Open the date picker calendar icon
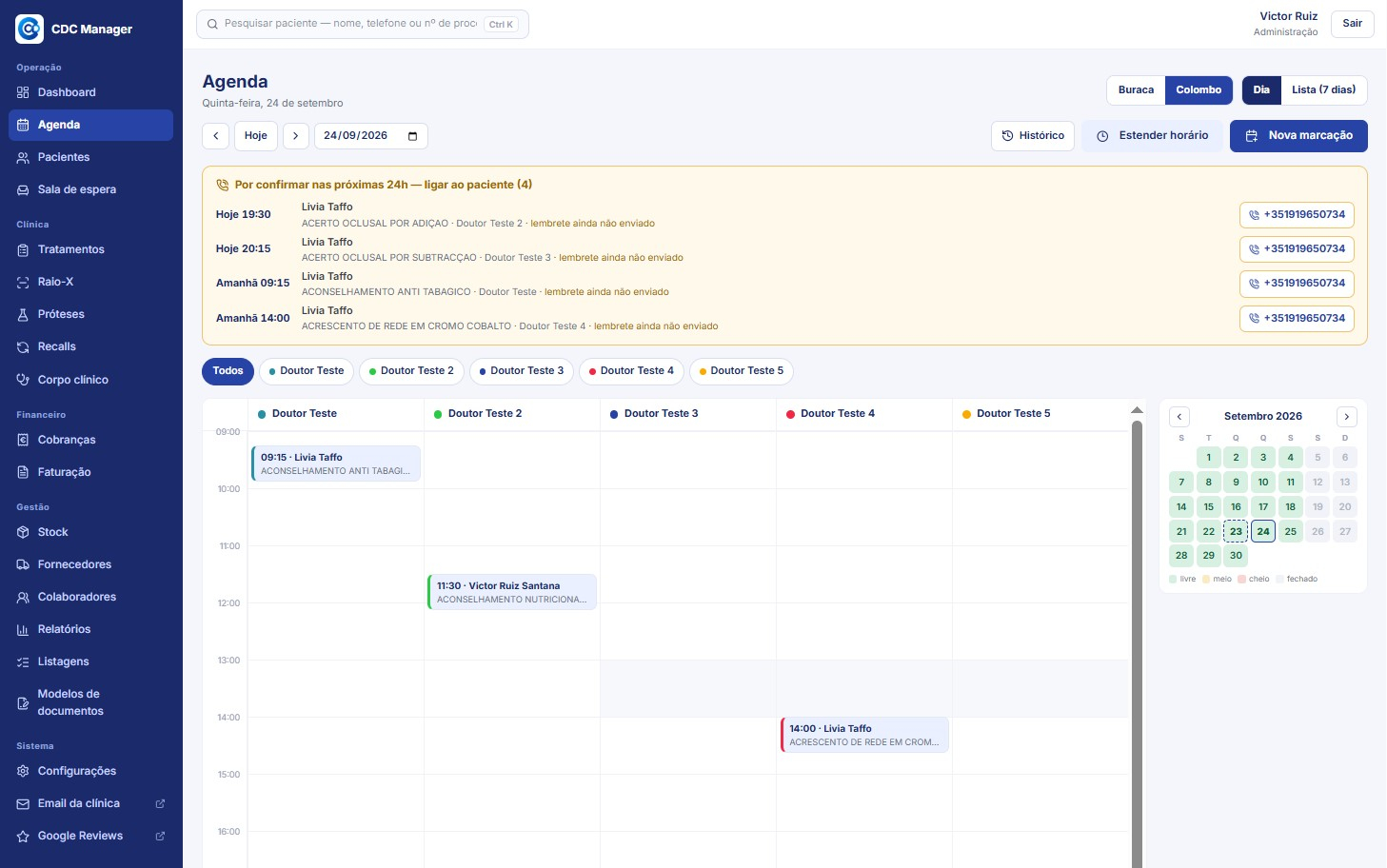This screenshot has height=868, width=1387. 412,136
